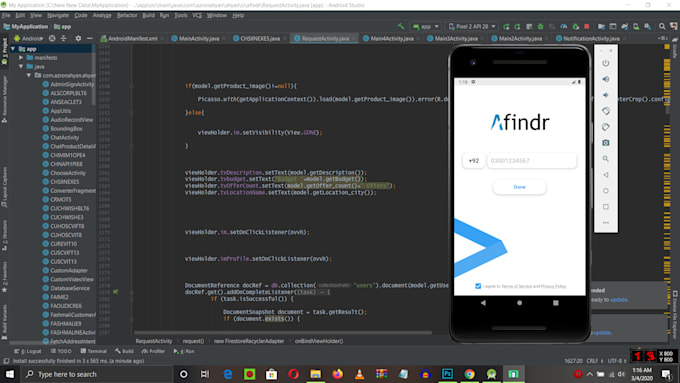Open the Build menu
The width and height of the screenshot is (680, 383).
tap(148, 15)
